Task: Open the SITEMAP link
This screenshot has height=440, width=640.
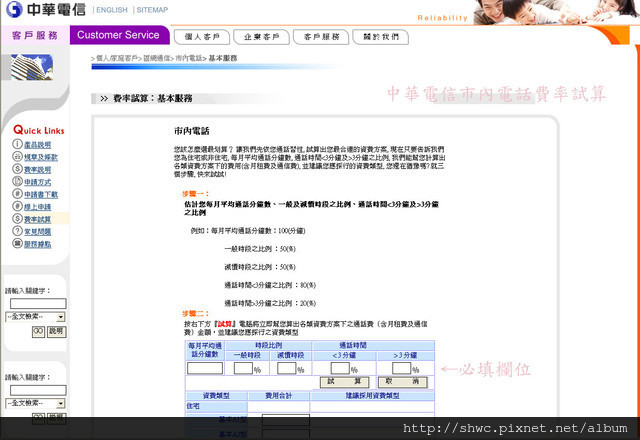Action: pyautogui.click(x=152, y=10)
